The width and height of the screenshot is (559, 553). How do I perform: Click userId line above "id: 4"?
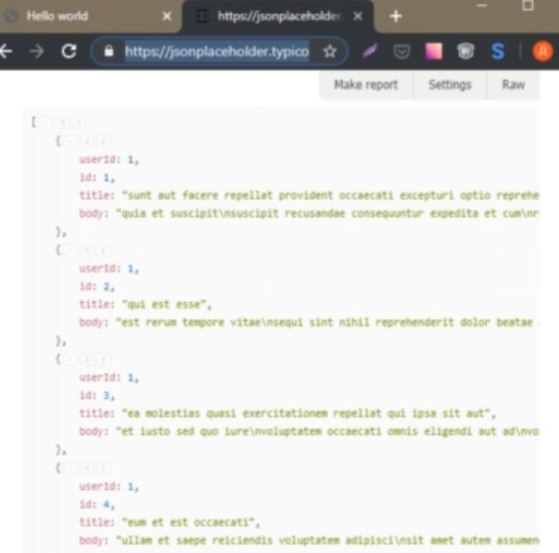[109, 486]
